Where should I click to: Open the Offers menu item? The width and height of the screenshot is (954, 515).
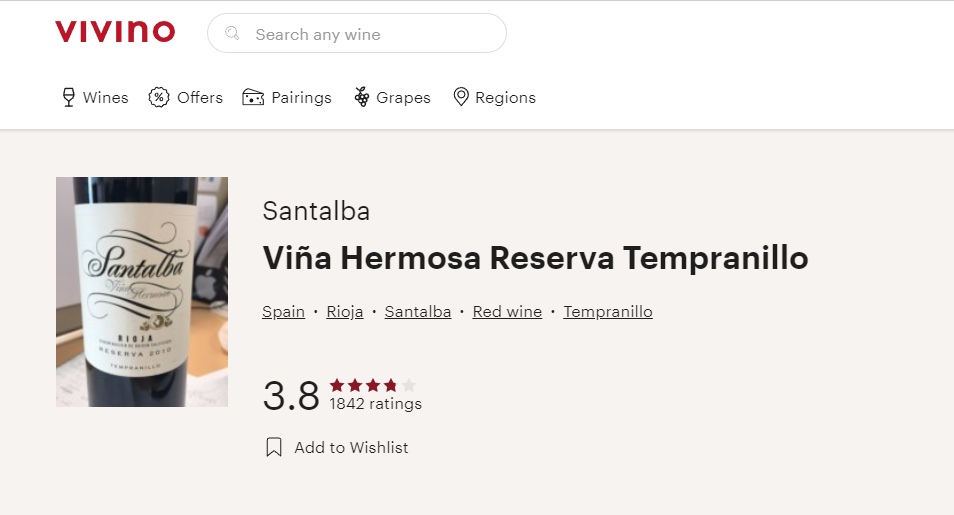tap(199, 98)
